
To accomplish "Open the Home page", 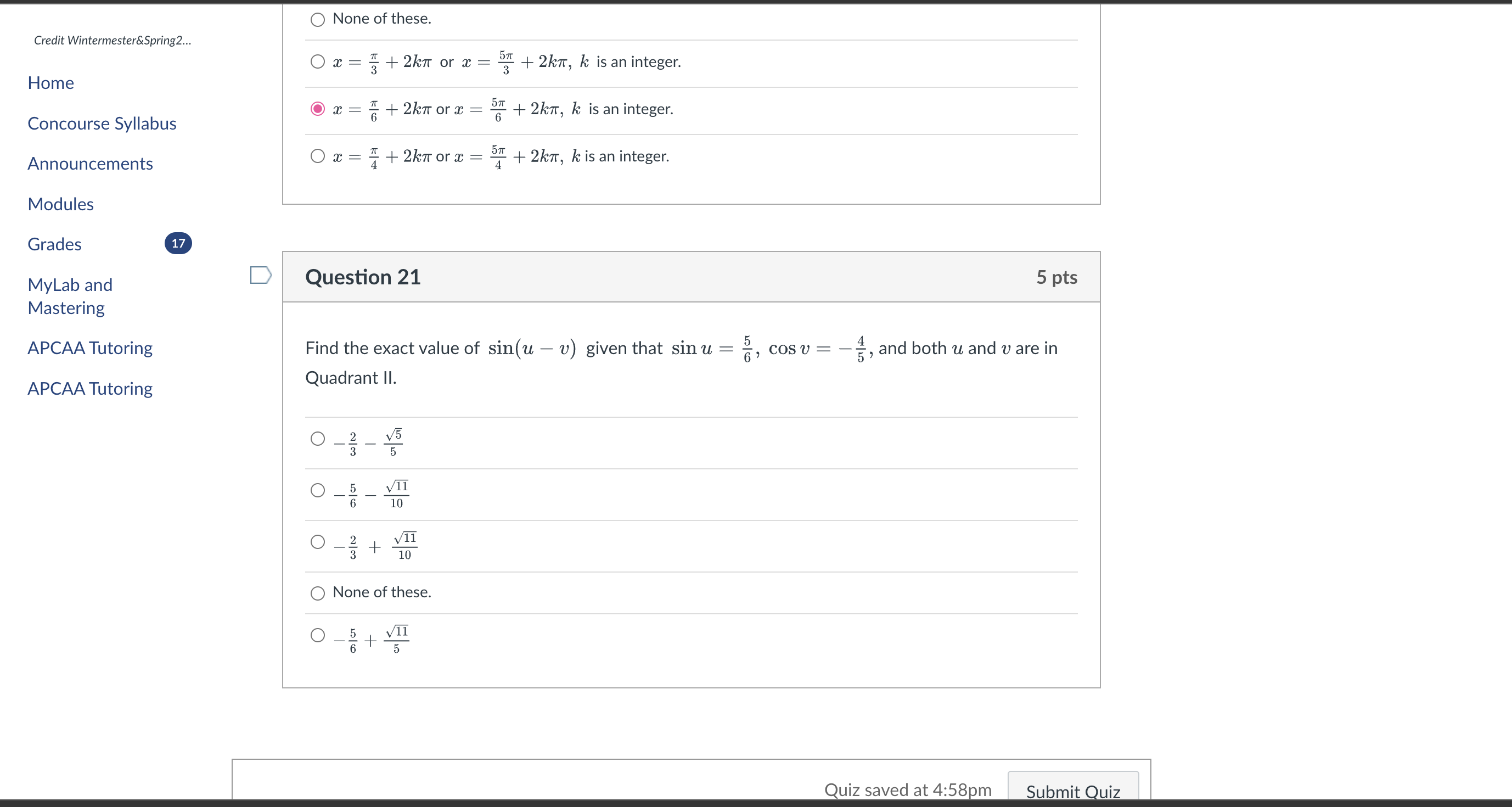I will tap(50, 82).
